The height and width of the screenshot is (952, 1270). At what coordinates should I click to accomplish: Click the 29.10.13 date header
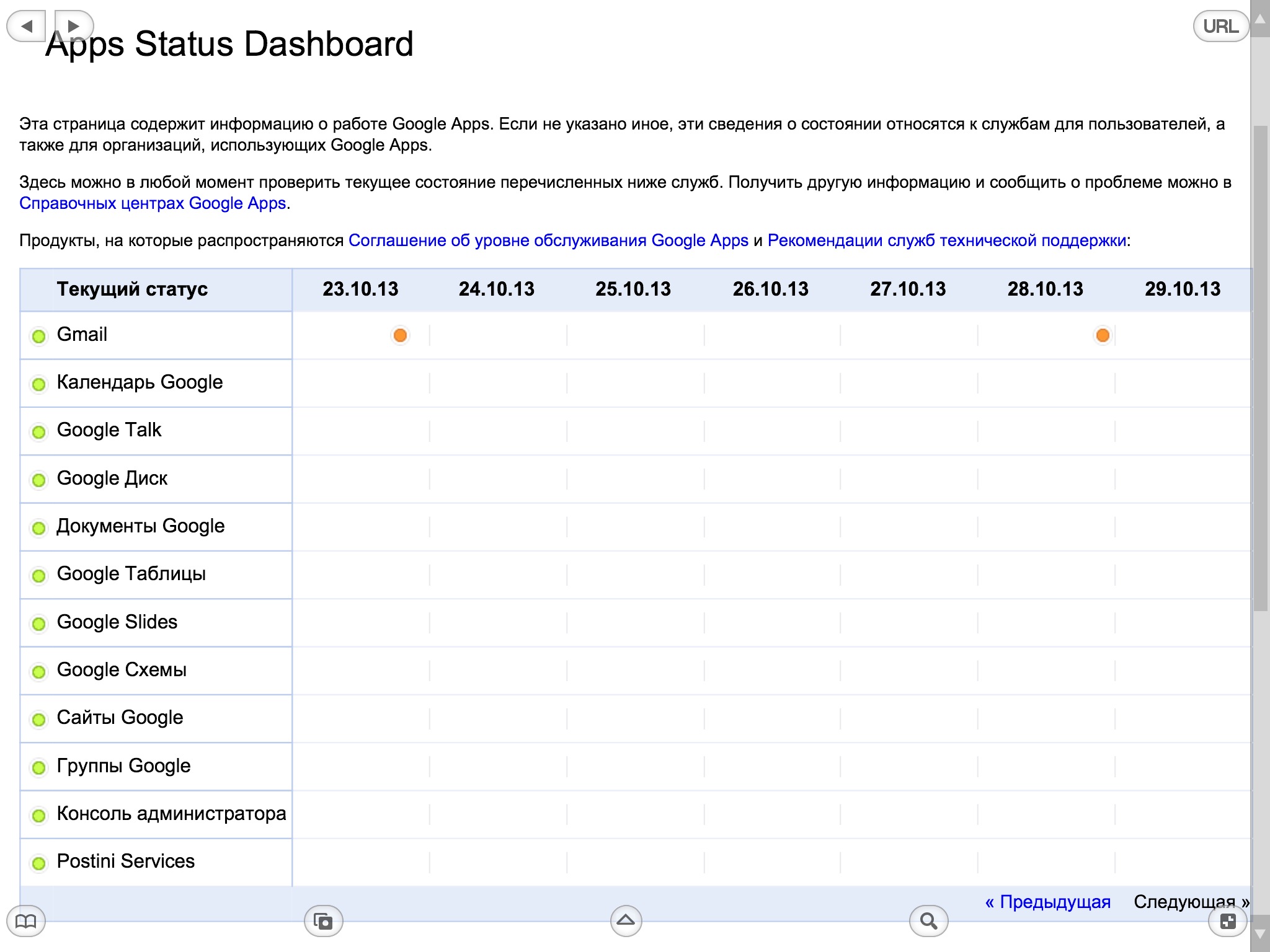1183,289
